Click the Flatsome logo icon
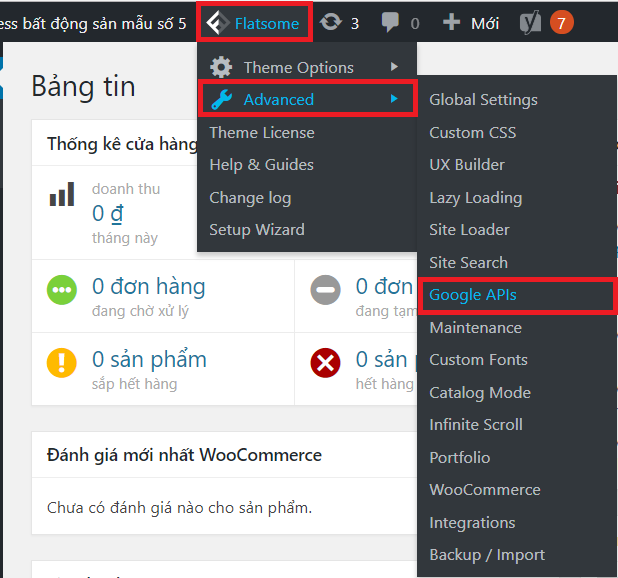 [x=218, y=23]
